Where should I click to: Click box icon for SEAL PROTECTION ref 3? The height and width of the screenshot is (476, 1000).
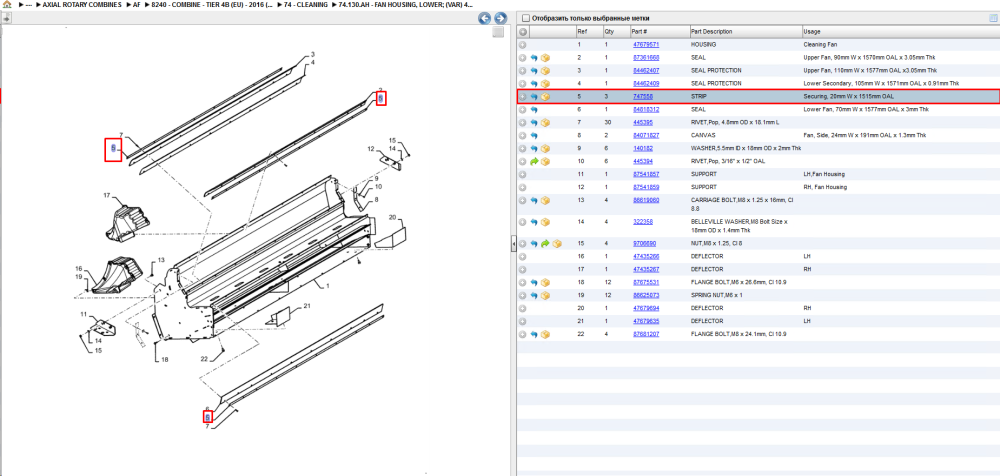545,71
